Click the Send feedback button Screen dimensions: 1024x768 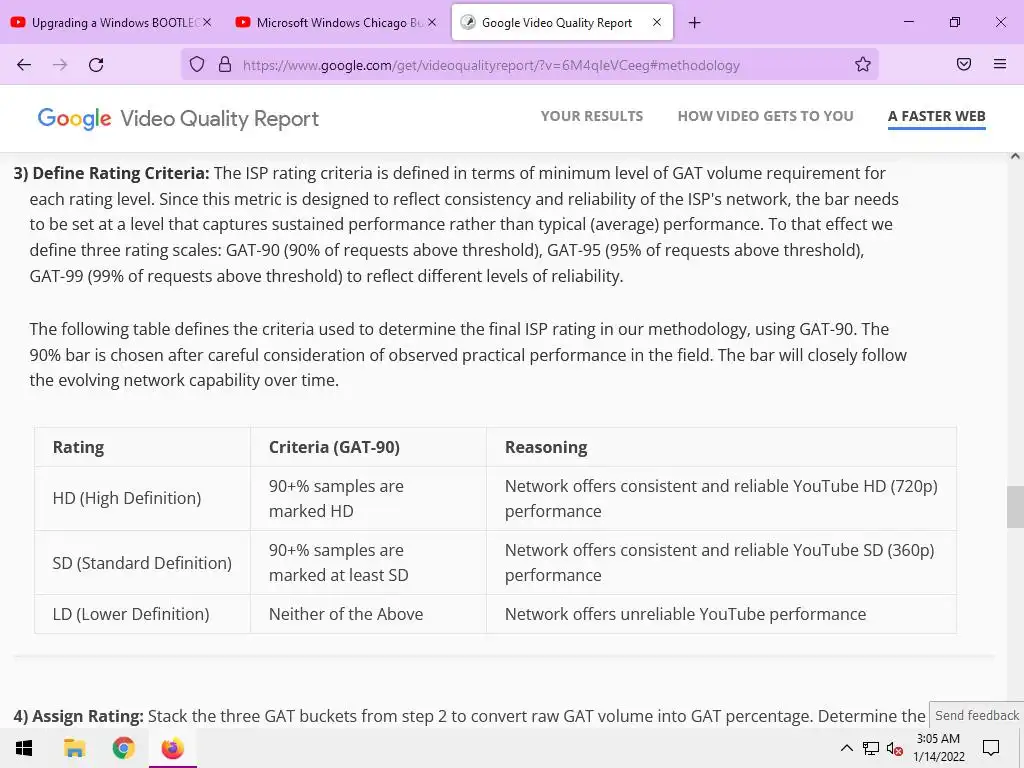click(976, 715)
